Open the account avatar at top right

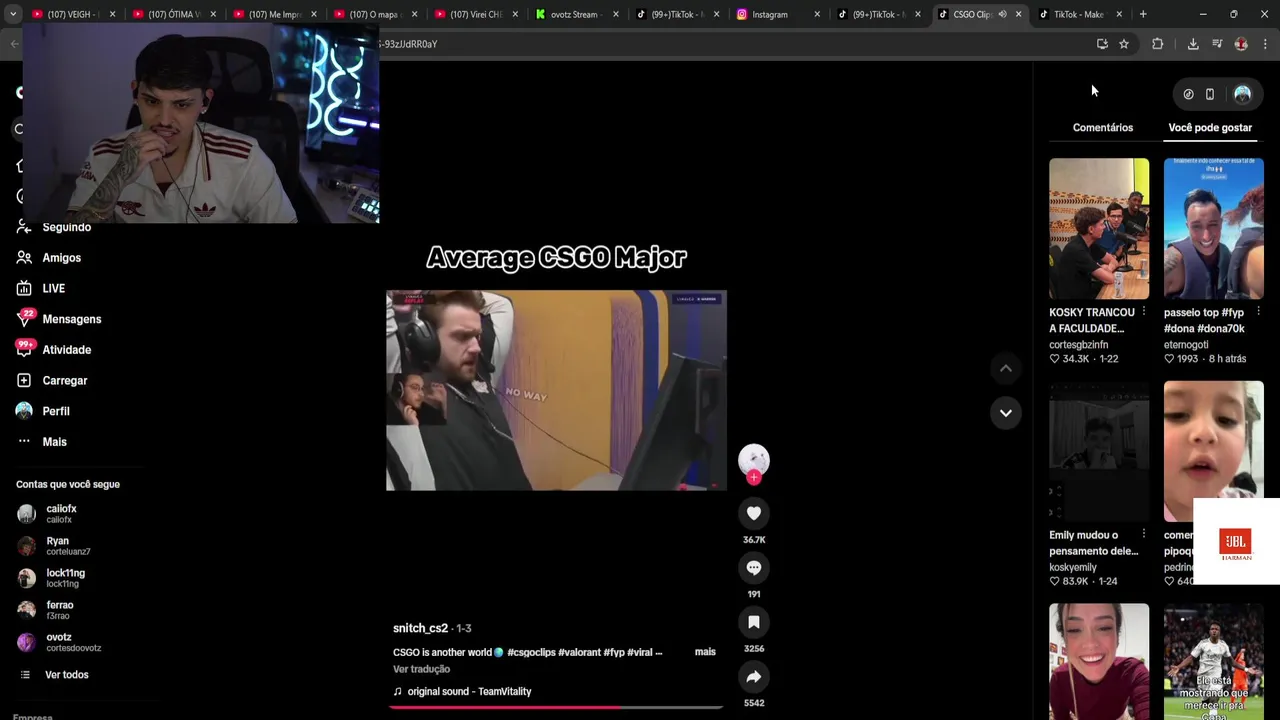1242,94
